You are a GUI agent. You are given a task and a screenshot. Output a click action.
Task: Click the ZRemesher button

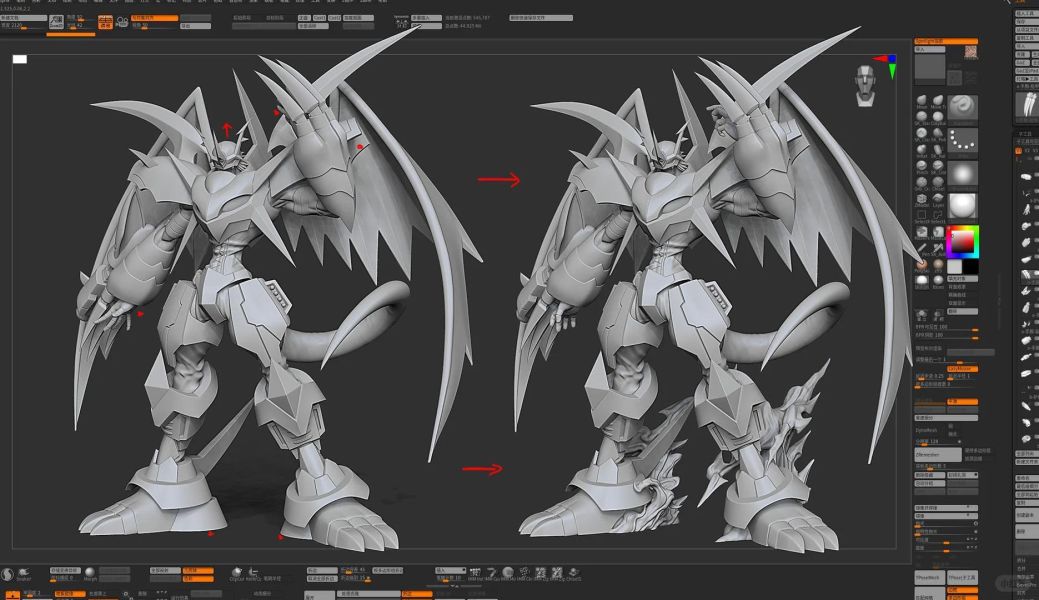[938, 455]
